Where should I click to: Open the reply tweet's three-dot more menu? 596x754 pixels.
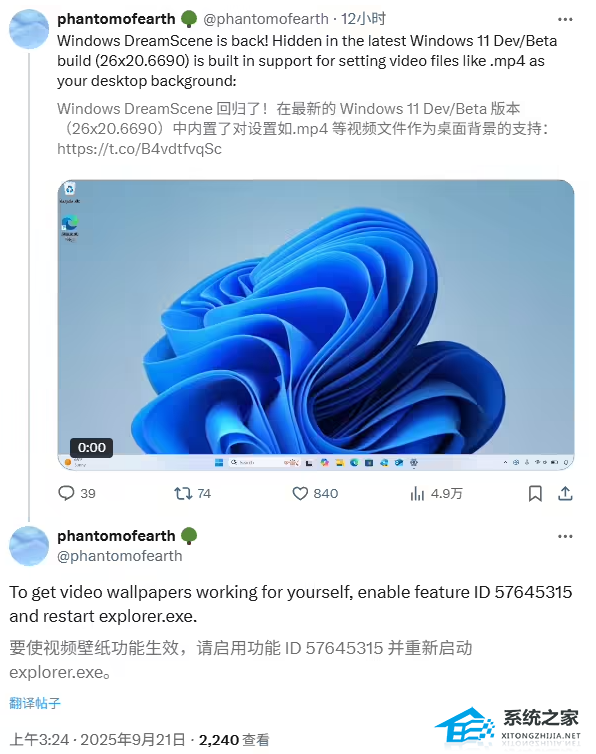(x=565, y=536)
